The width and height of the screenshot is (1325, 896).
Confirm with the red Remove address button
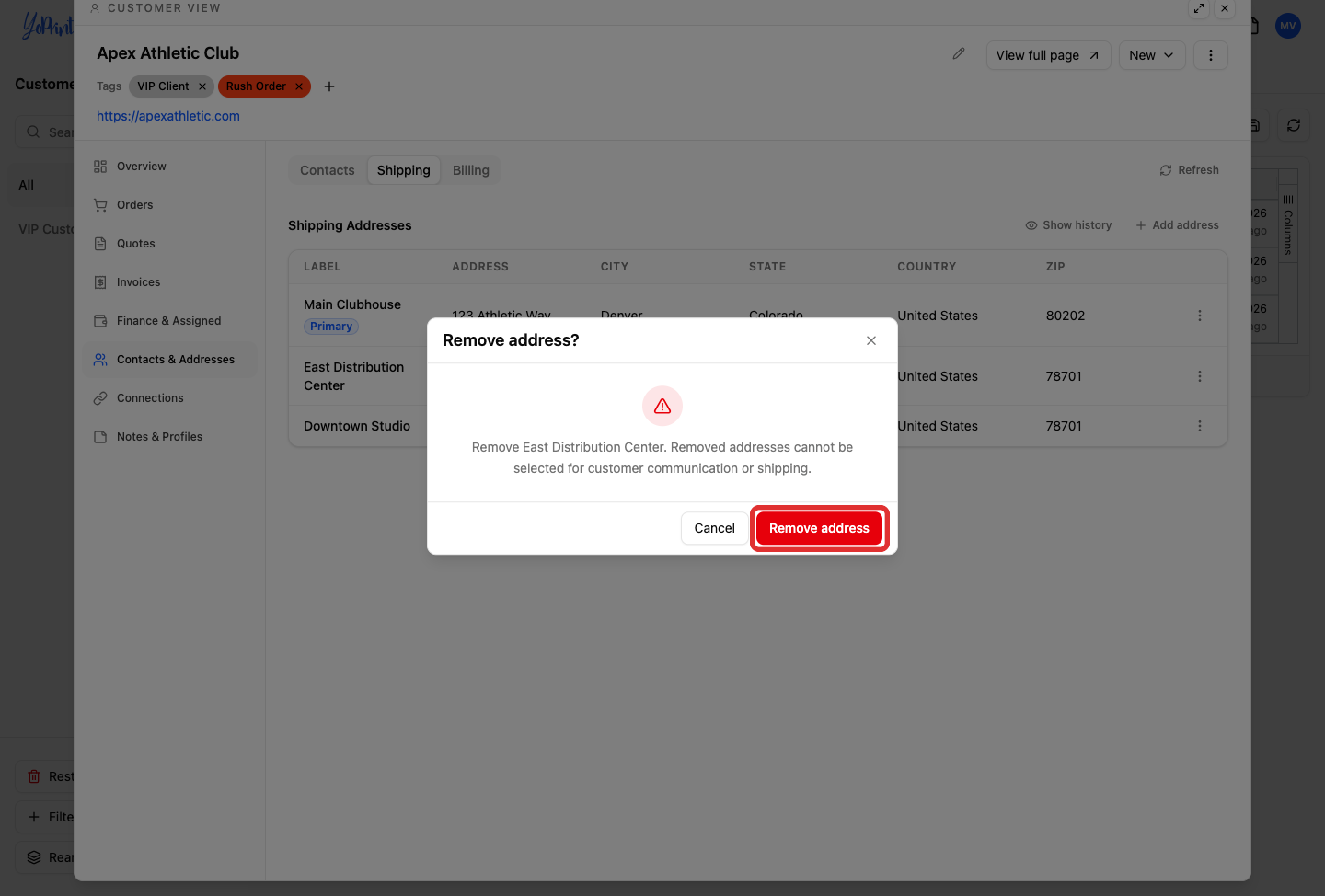(x=819, y=528)
